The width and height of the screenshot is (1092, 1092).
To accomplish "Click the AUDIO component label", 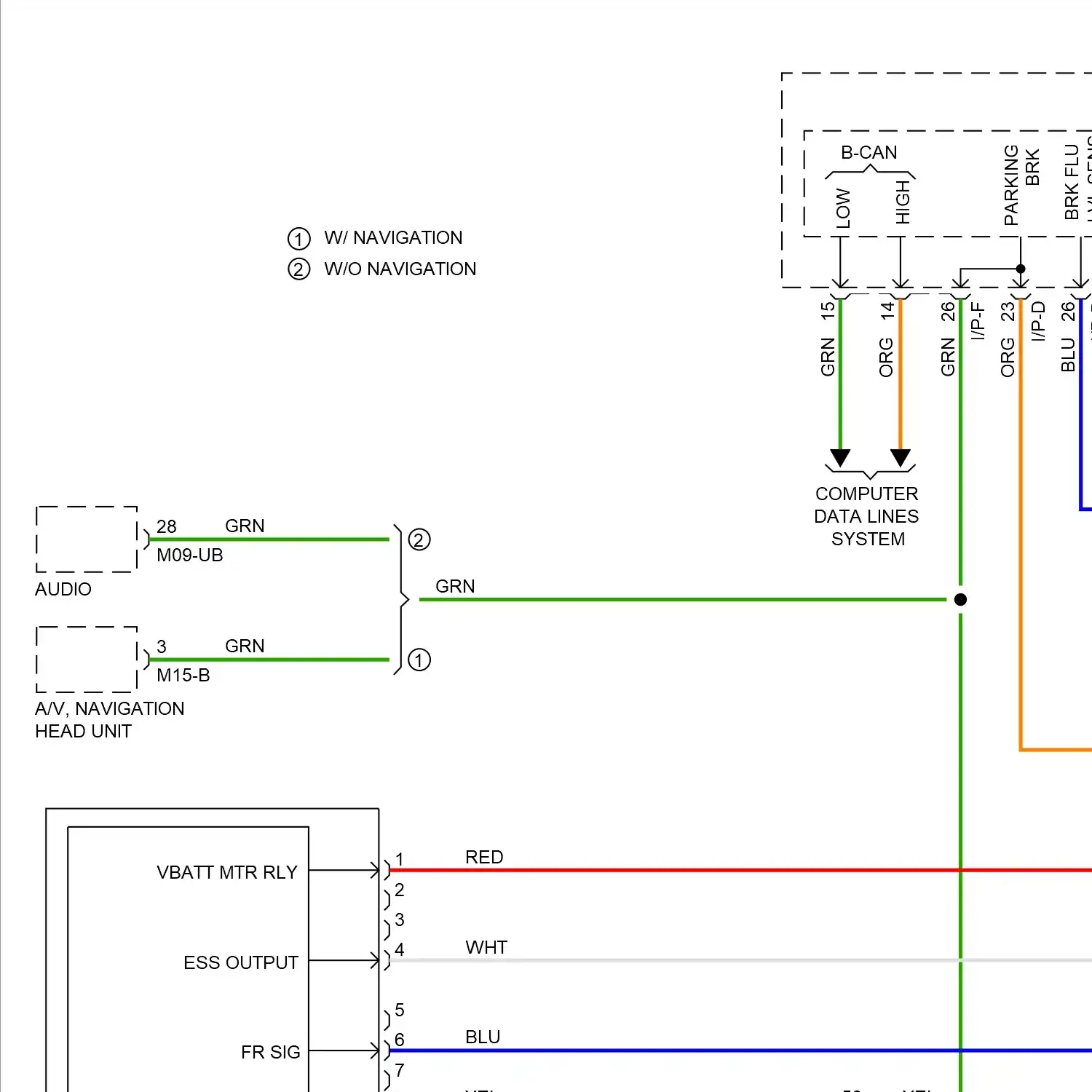I will click(x=63, y=589).
